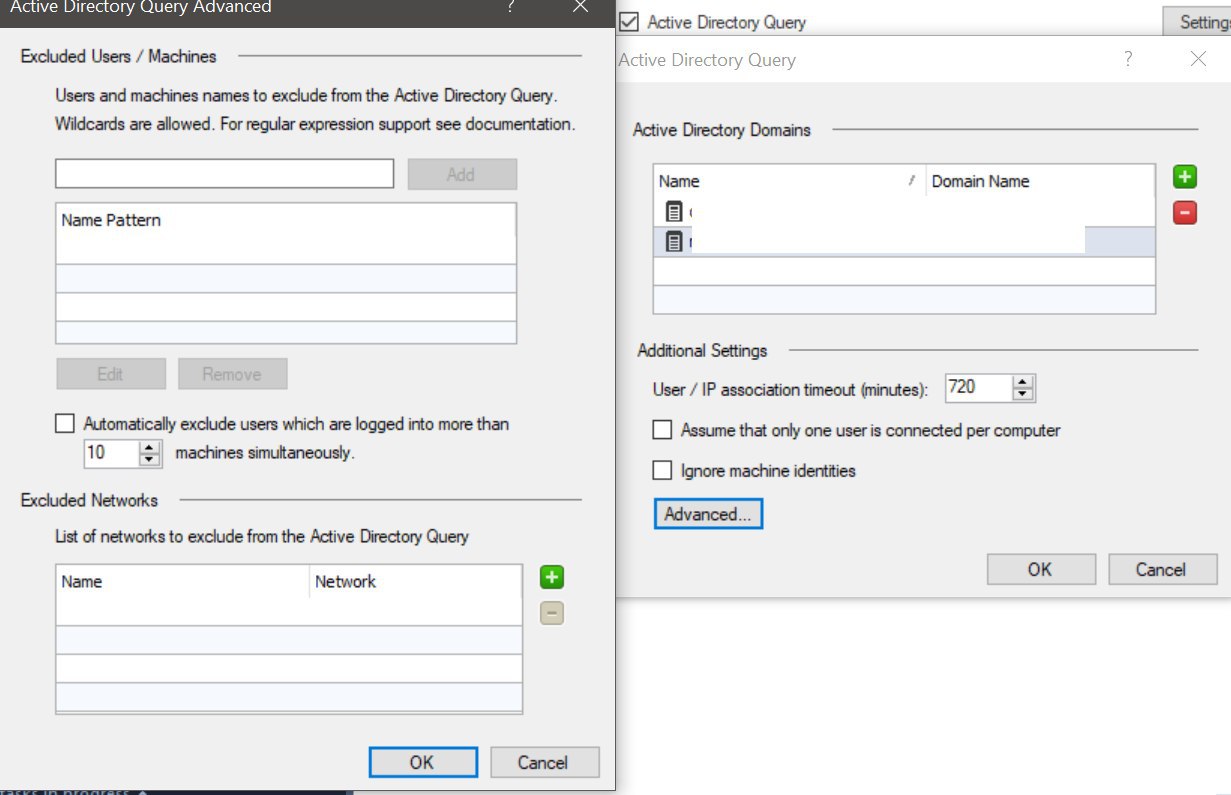
Task: Click Cancel in Active Directory Query dialog
Action: pyautogui.click(x=1162, y=569)
